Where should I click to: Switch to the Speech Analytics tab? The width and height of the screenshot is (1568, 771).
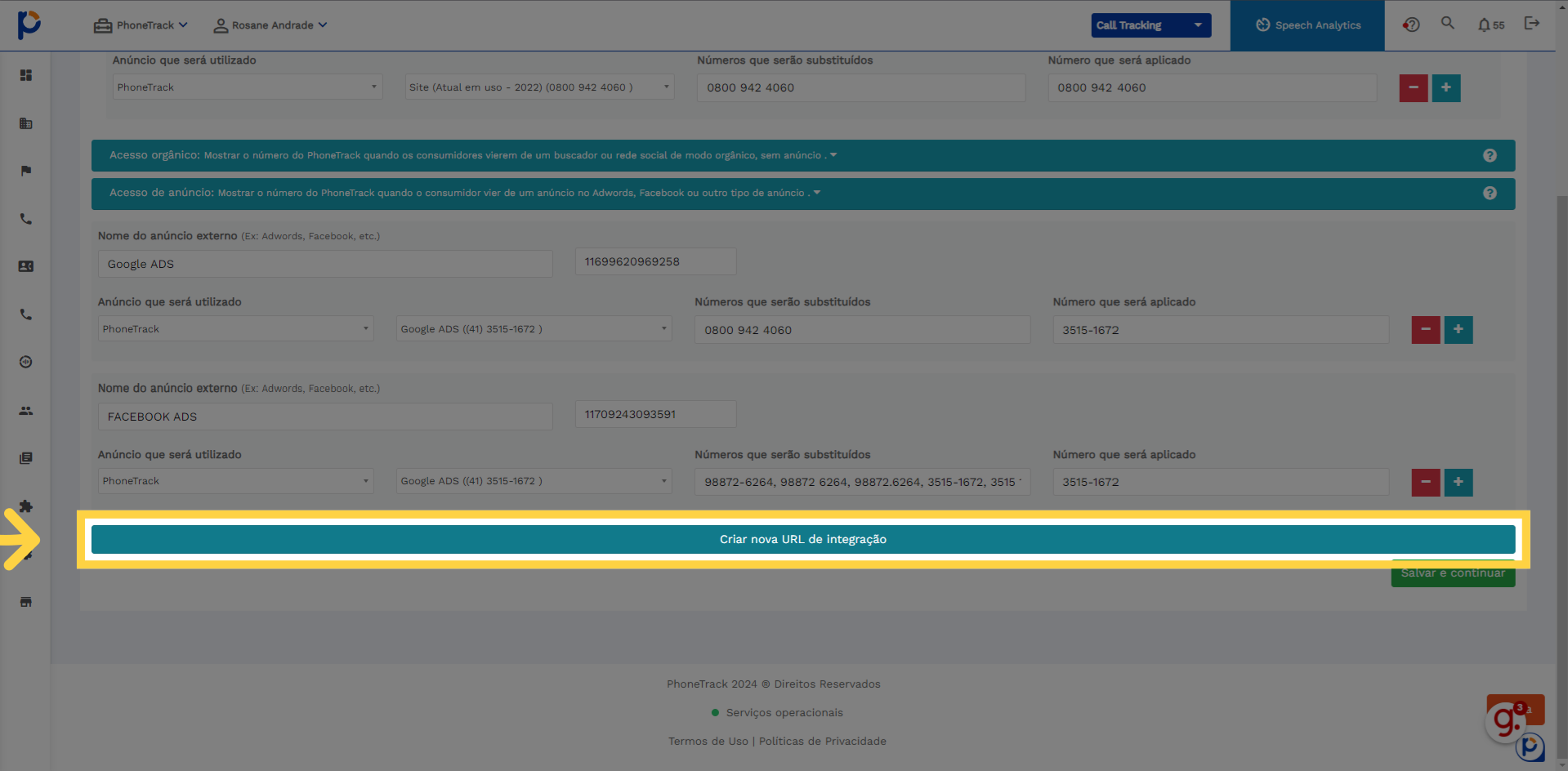point(1307,25)
